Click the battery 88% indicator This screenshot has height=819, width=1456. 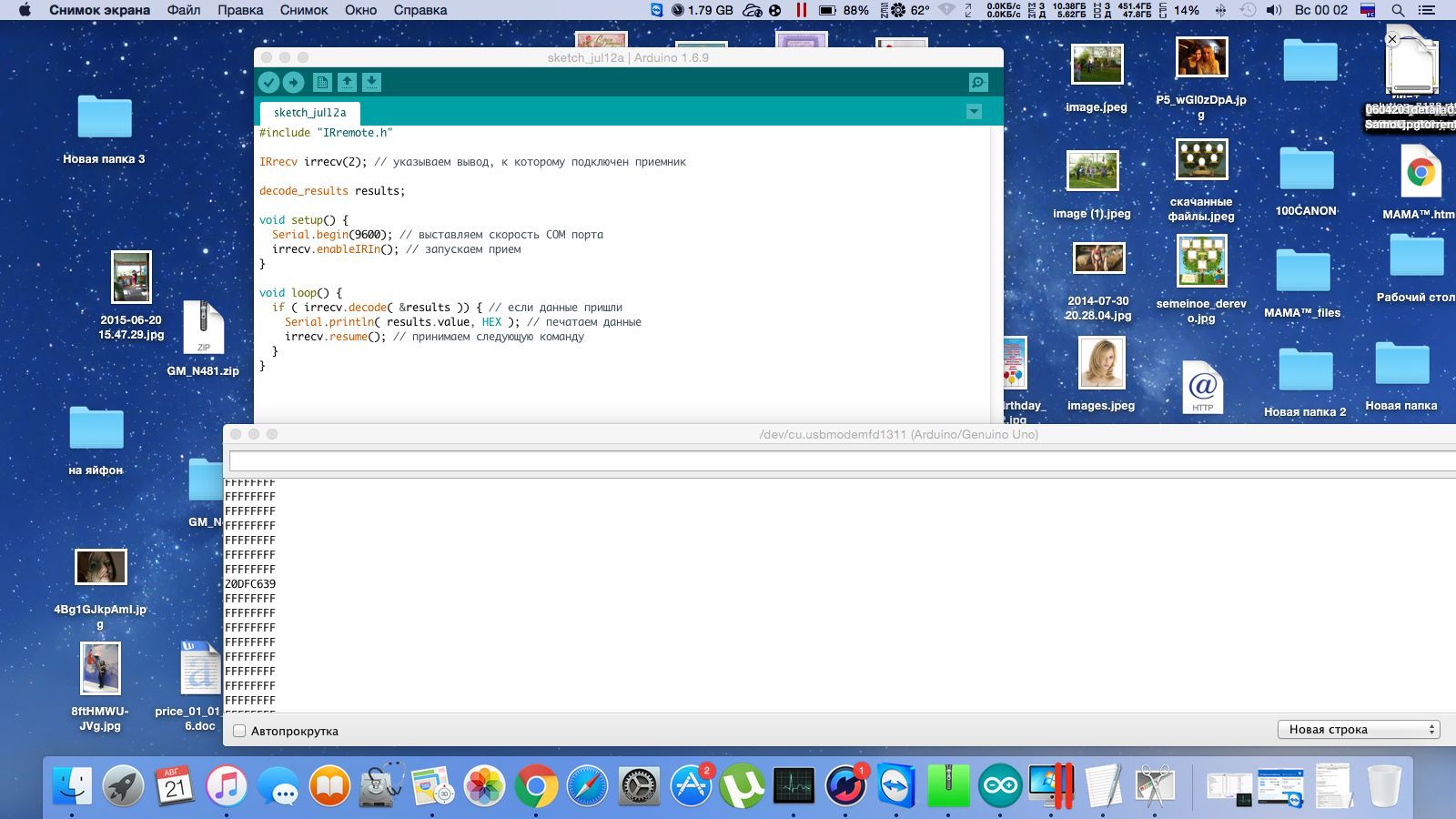844,10
